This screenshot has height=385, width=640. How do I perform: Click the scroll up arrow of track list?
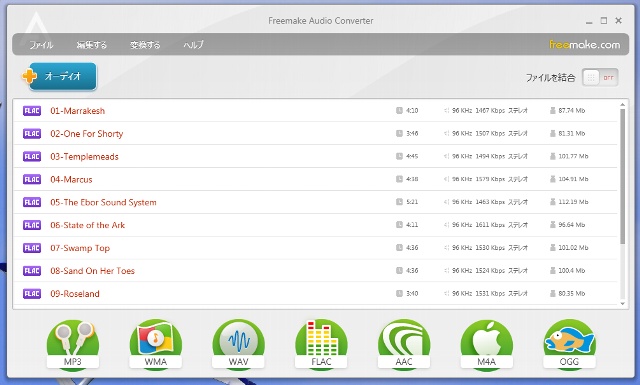622,105
